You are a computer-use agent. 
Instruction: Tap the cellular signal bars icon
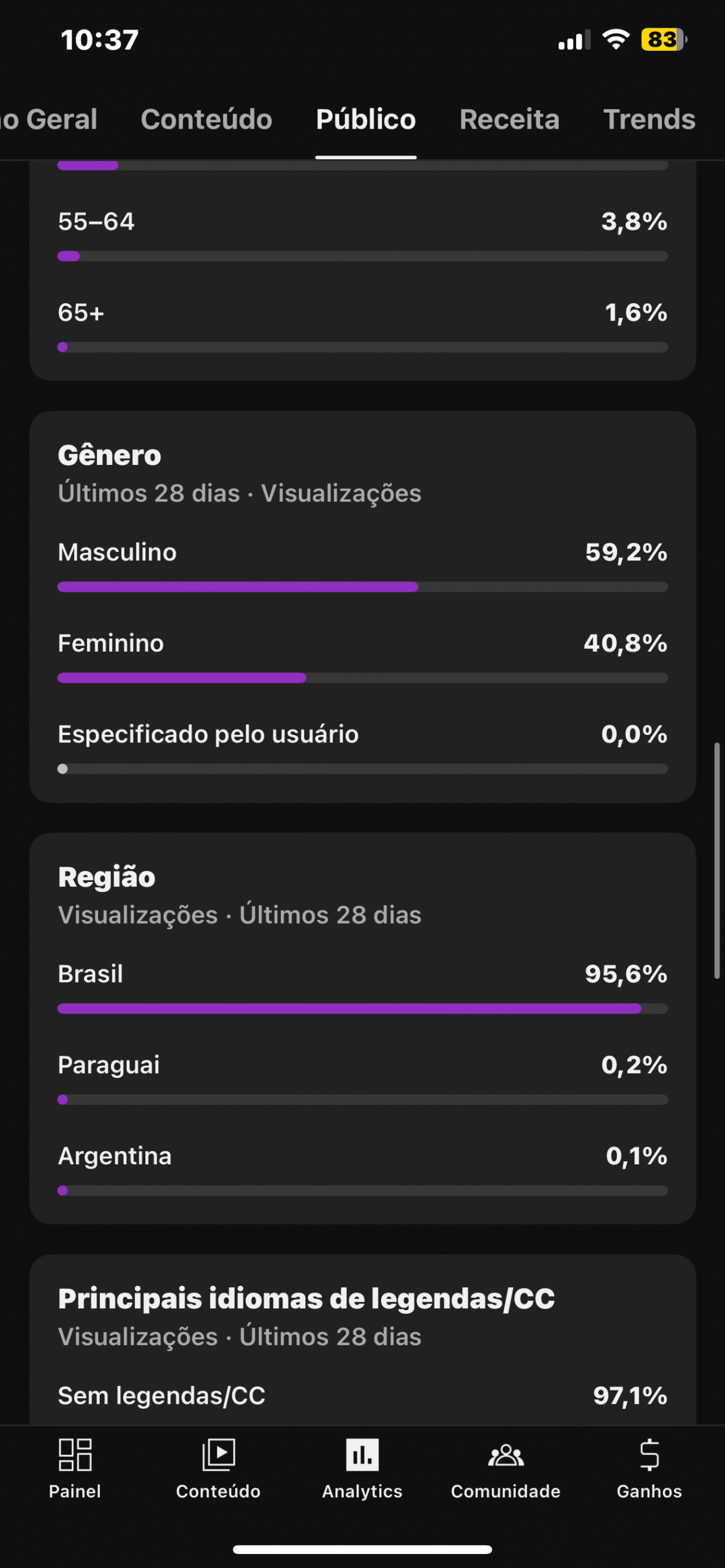tap(574, 40)
